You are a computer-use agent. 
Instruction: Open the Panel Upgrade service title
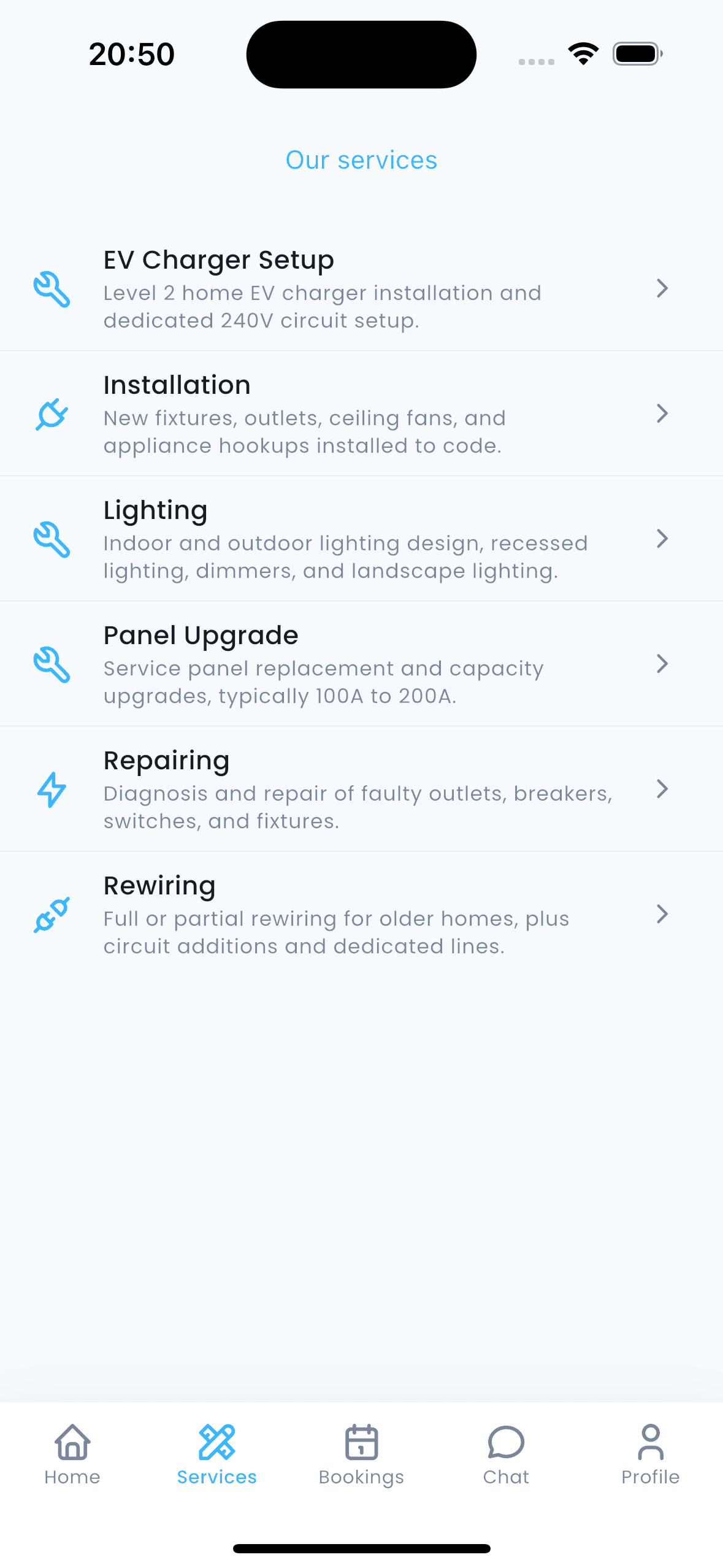[201, 636]
